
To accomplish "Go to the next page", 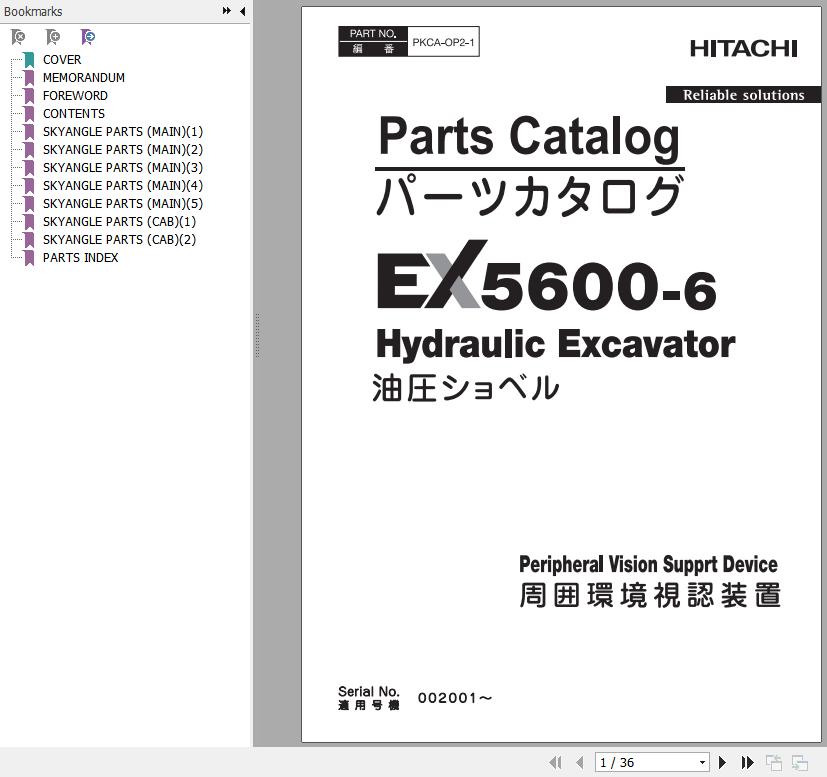I will tap(723, 762).
